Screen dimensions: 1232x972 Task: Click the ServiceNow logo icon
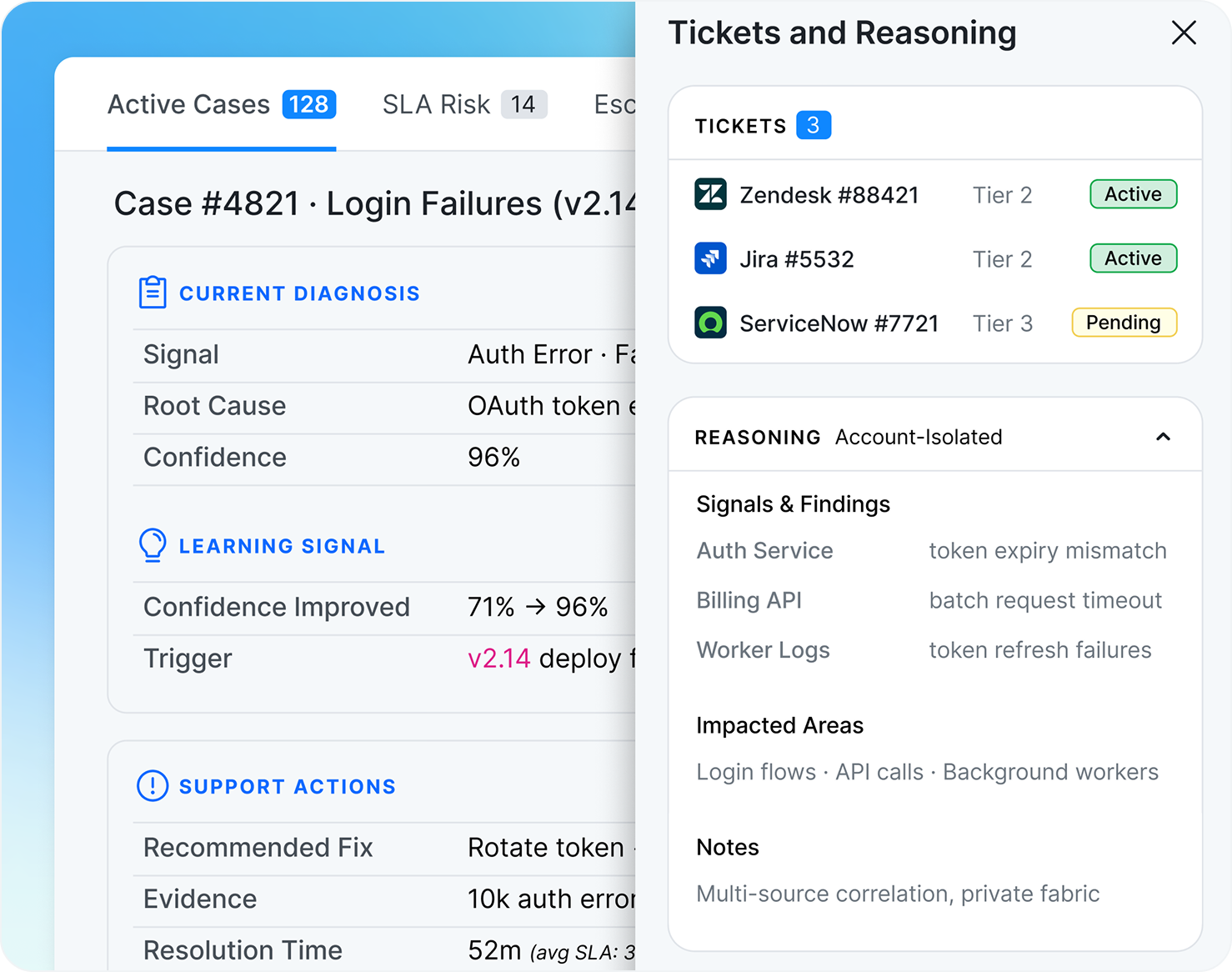click(x=710, y=323)
